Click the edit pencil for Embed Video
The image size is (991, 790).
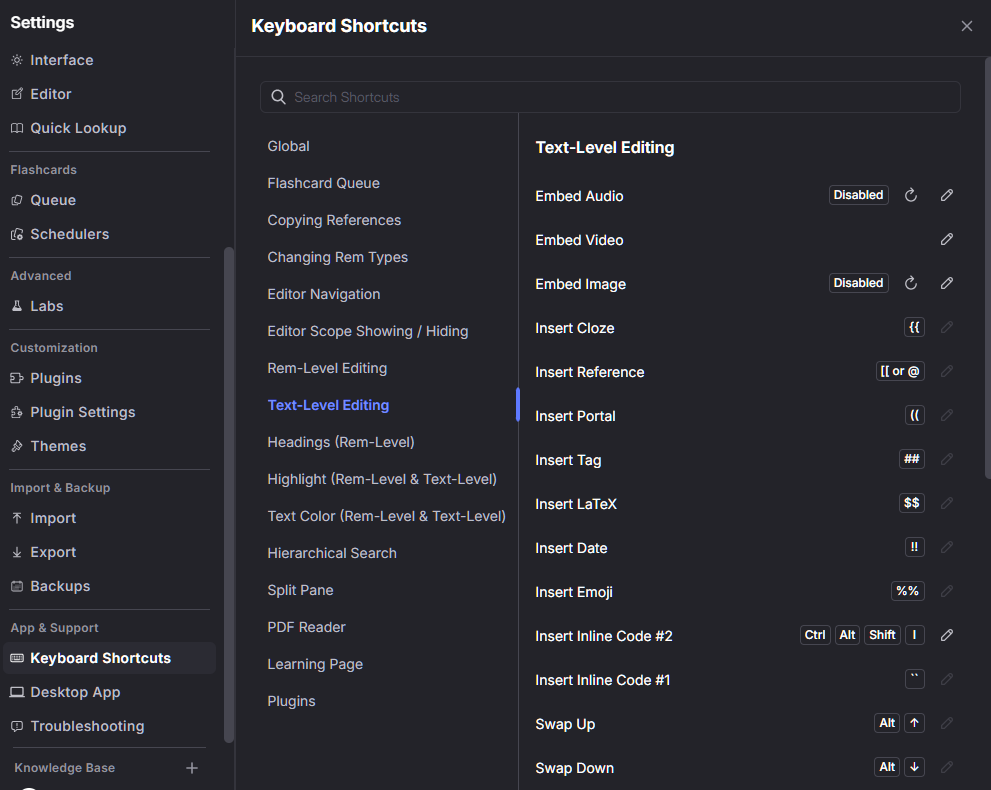[x=946, y=239]
